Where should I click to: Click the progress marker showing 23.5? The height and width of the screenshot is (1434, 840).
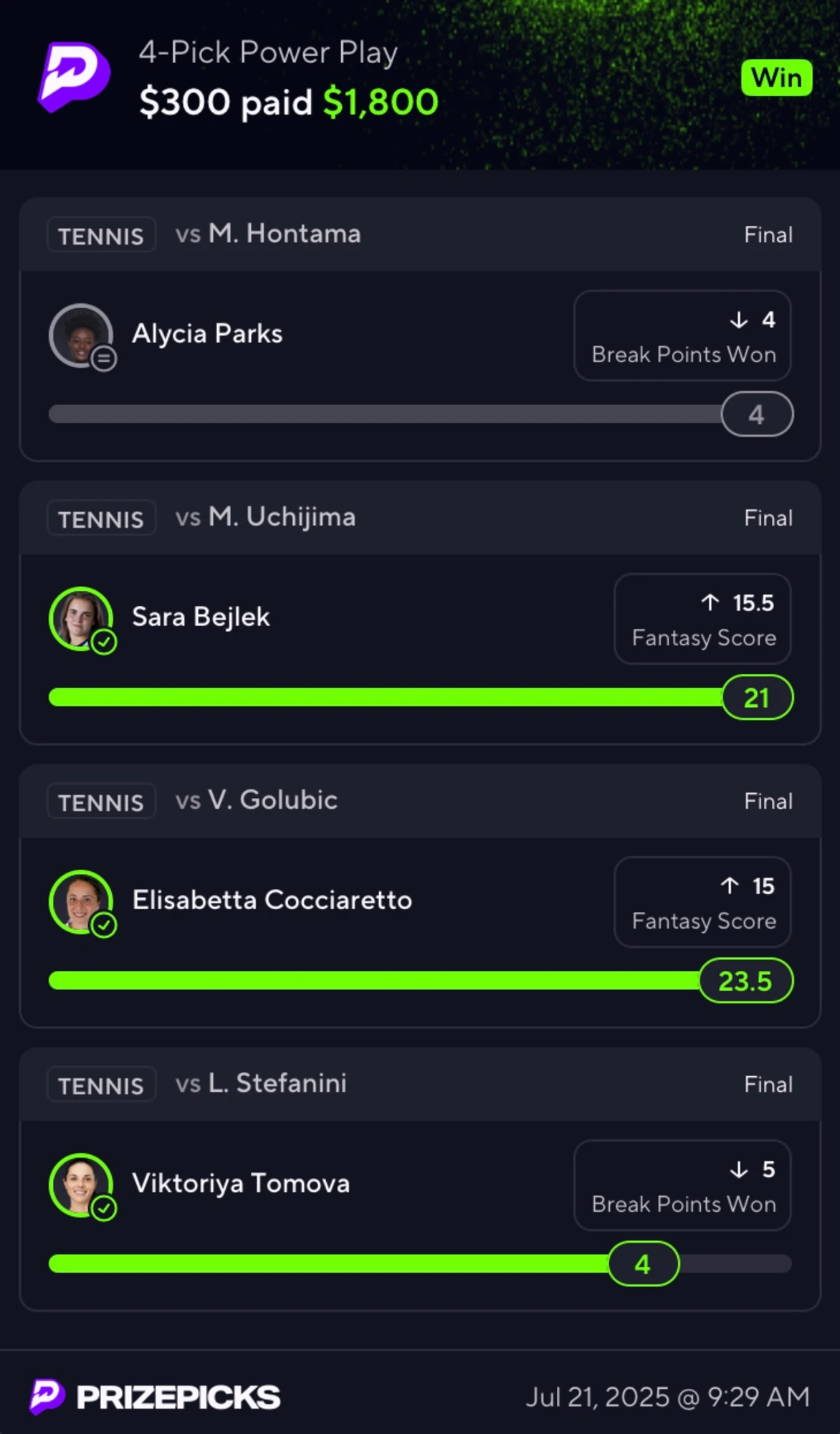pyautogui.click(x=746, y=981)
